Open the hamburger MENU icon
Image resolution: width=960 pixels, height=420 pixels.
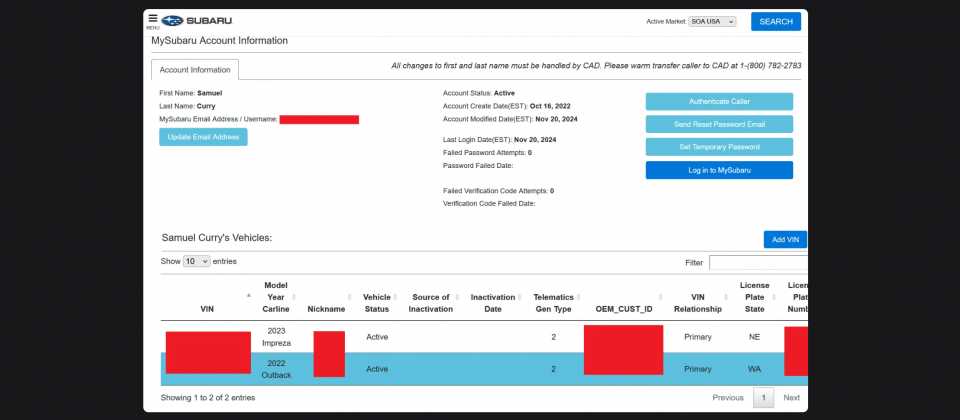[152, 18]
